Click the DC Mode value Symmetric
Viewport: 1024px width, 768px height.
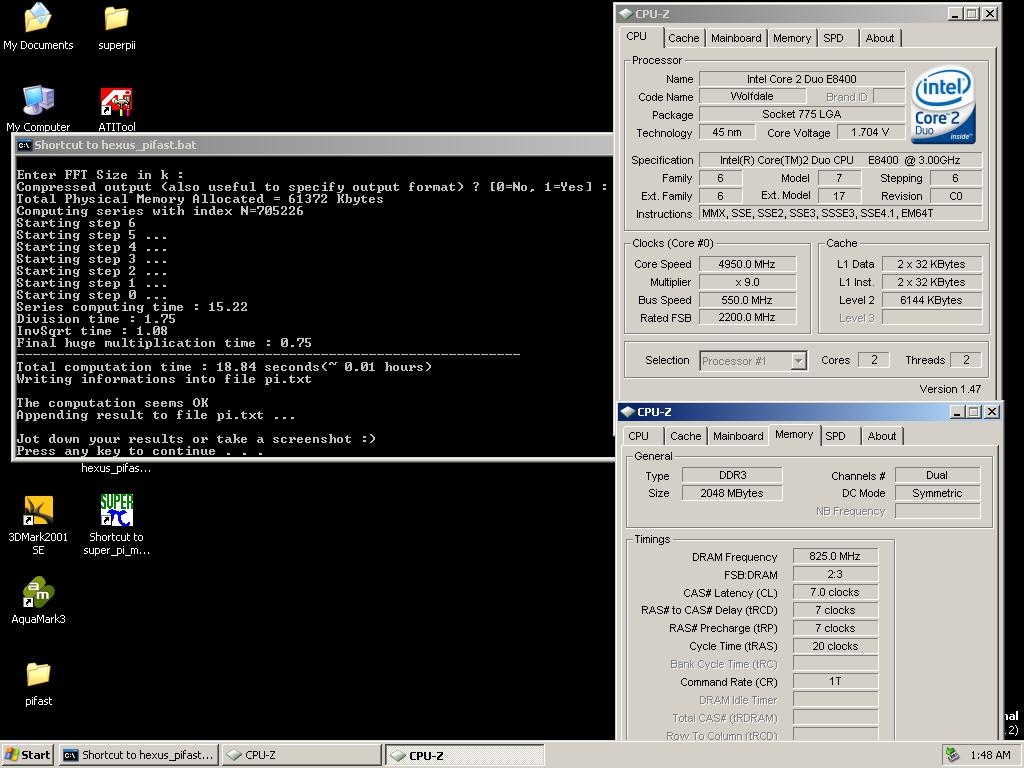(x=937, y=493)
